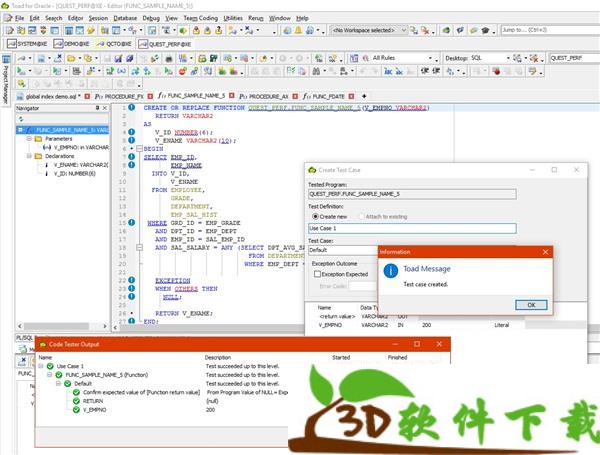Pin the Navigator panel with pin icon
Viewport: 600px width, 455px height.
pos(97,108)
